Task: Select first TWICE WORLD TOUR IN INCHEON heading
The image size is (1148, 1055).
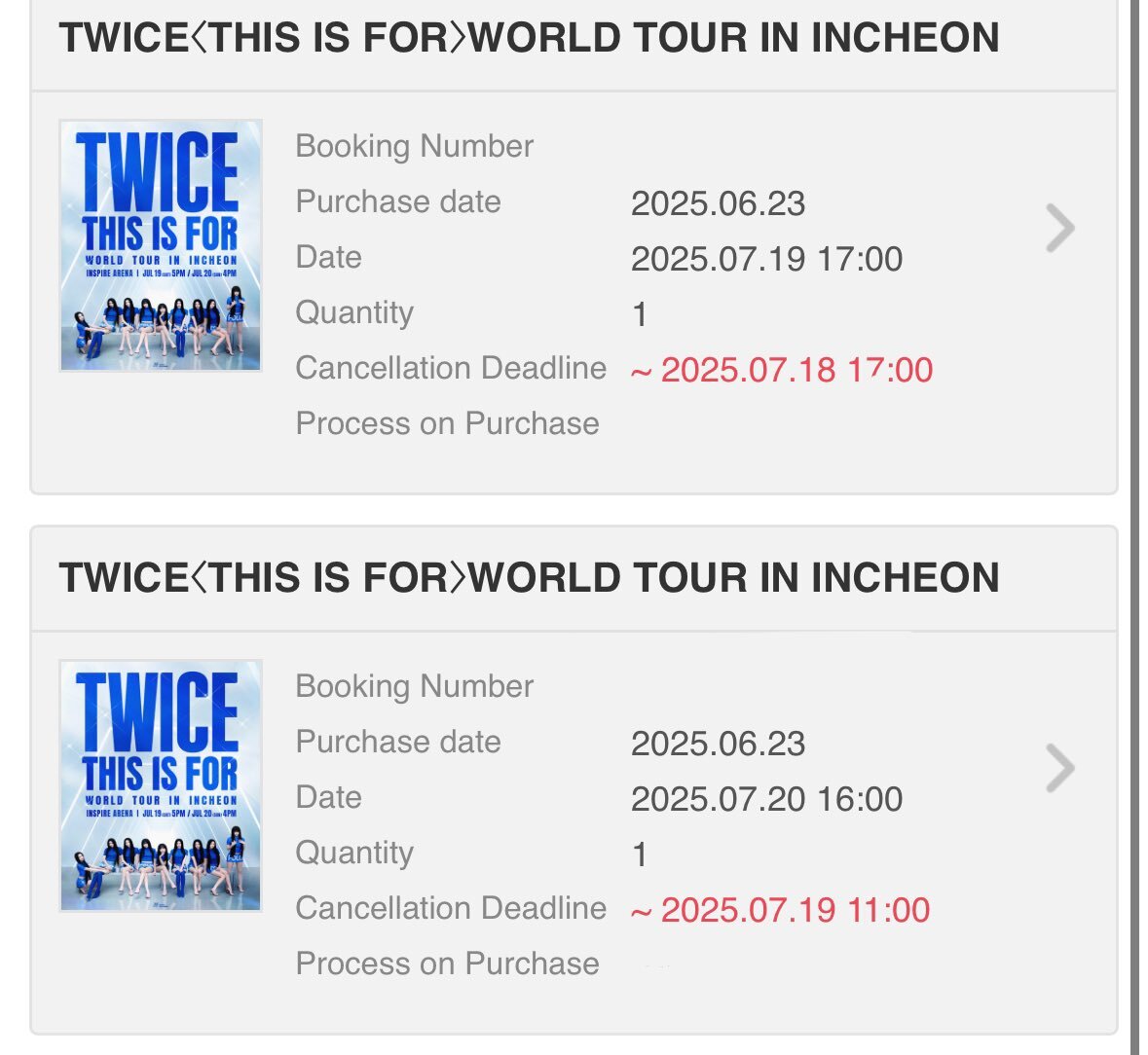Action: click(x=529, y=37)
